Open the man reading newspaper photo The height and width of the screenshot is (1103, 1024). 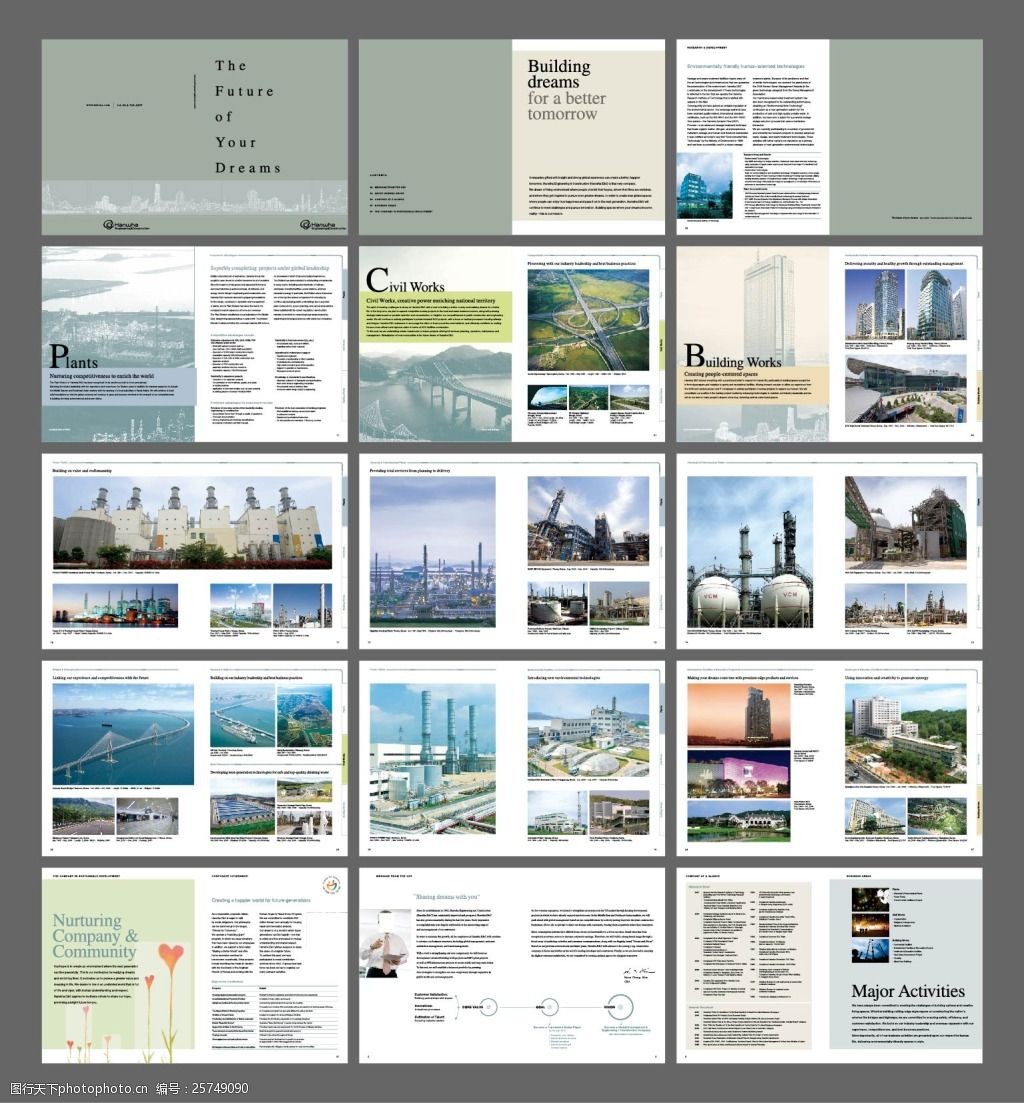tap(385, 942)
